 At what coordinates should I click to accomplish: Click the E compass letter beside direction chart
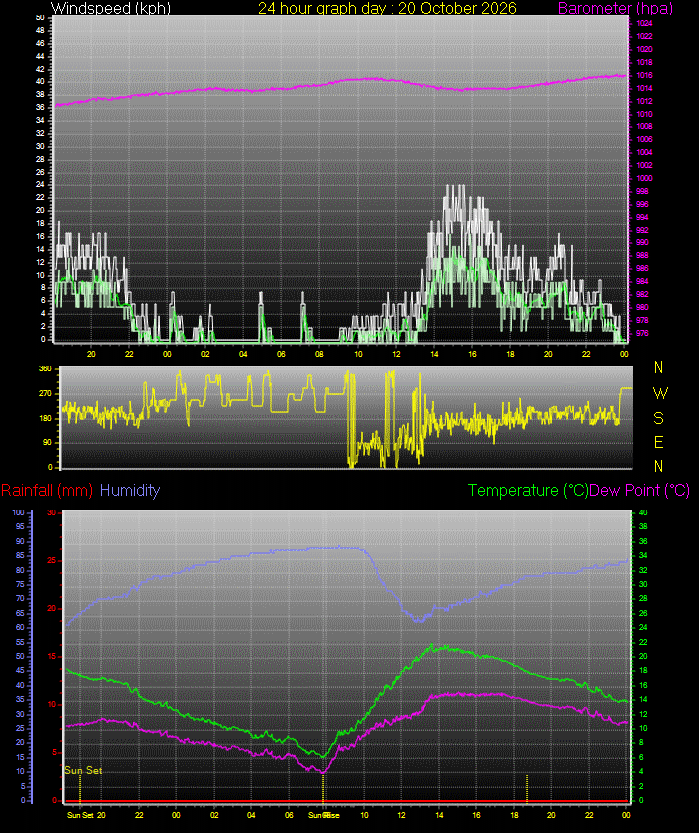pyautogui.click(x=658, y=442)
